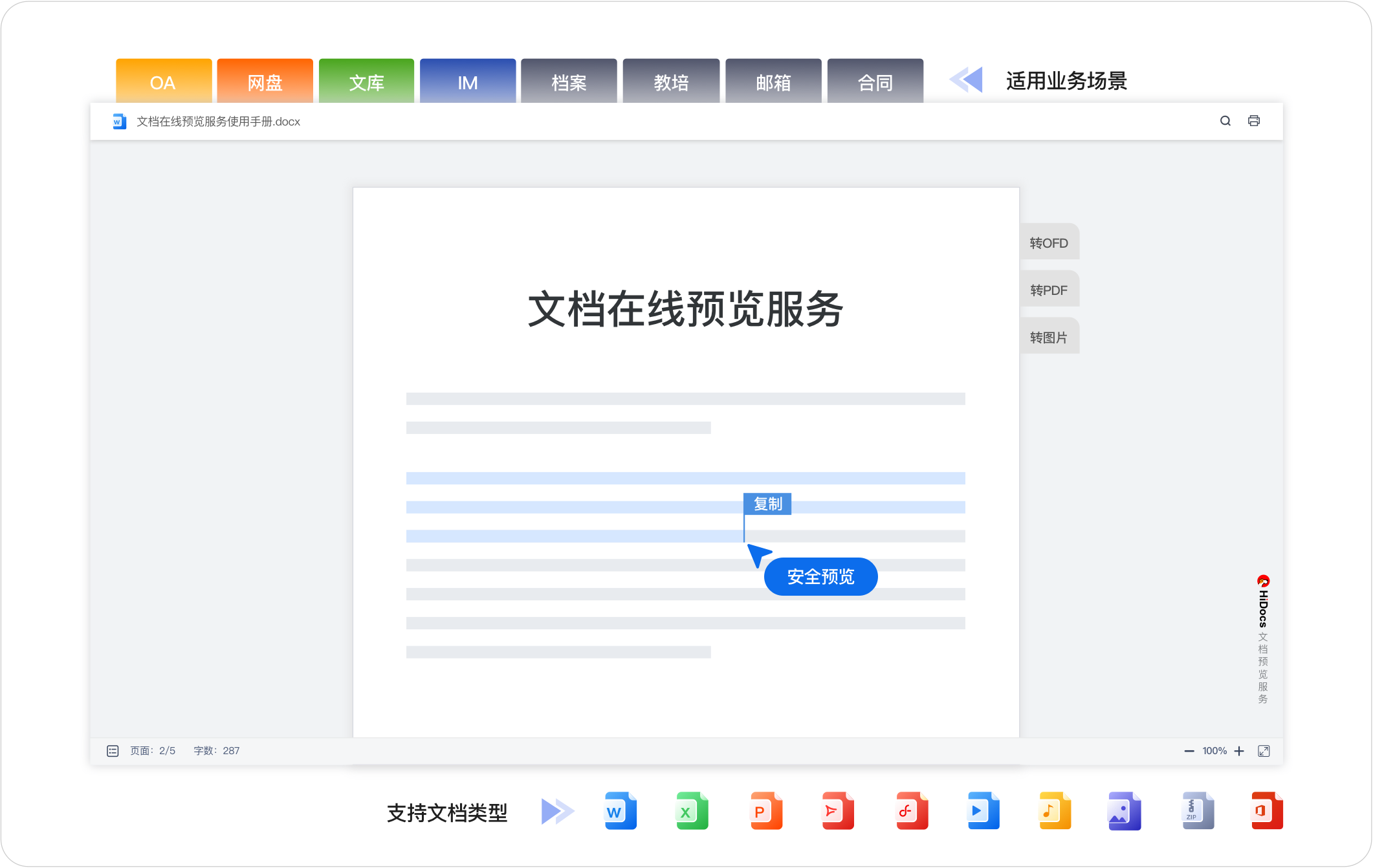Click the ZIP archive file type icon

coord(1198,810)
